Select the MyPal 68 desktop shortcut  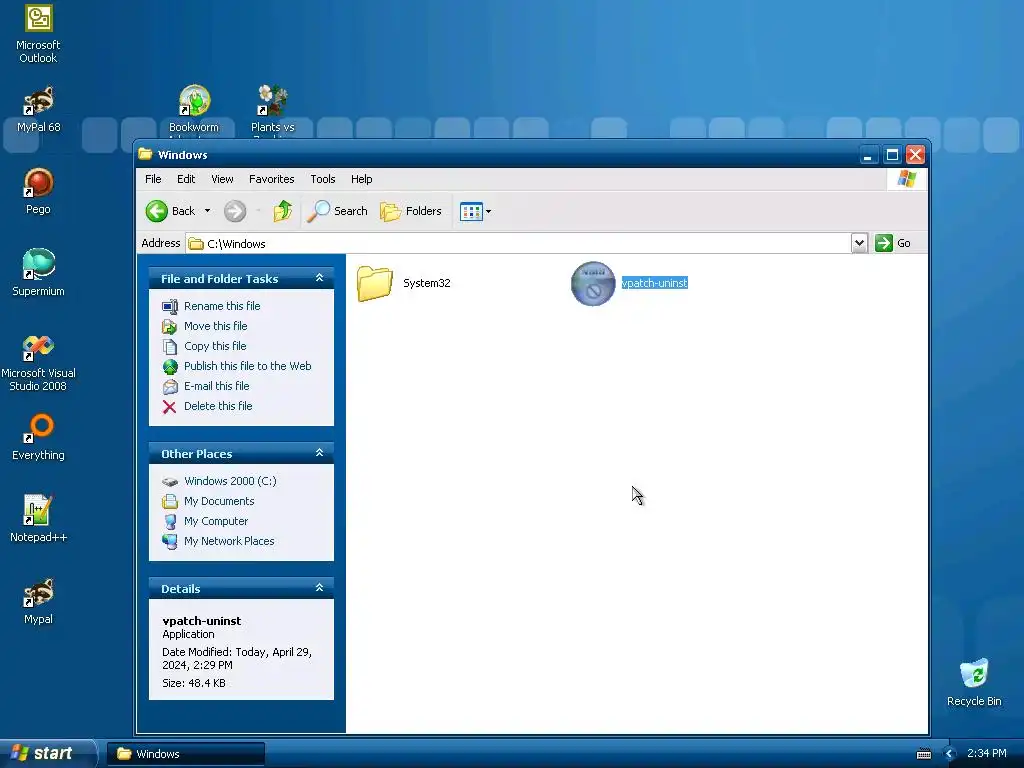tap(38, 110)
